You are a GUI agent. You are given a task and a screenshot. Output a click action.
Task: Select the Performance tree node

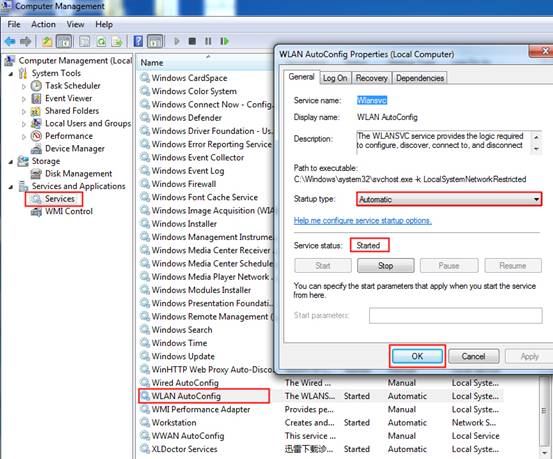(69, 136)
